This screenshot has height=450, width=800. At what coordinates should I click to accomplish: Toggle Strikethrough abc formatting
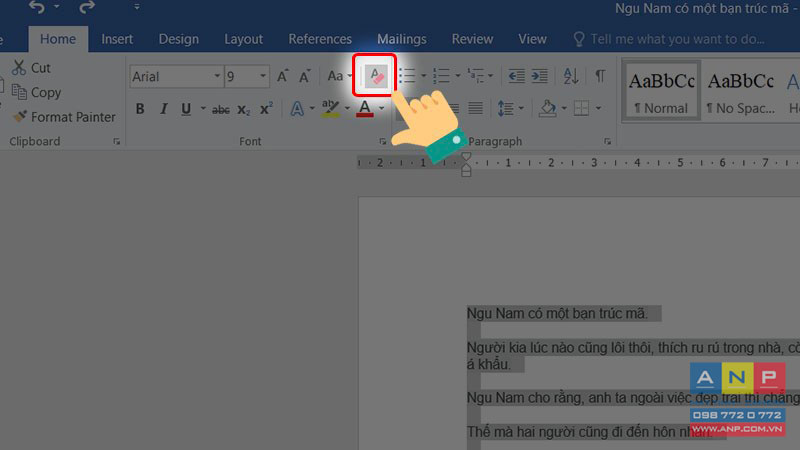(x=220, y=109)
